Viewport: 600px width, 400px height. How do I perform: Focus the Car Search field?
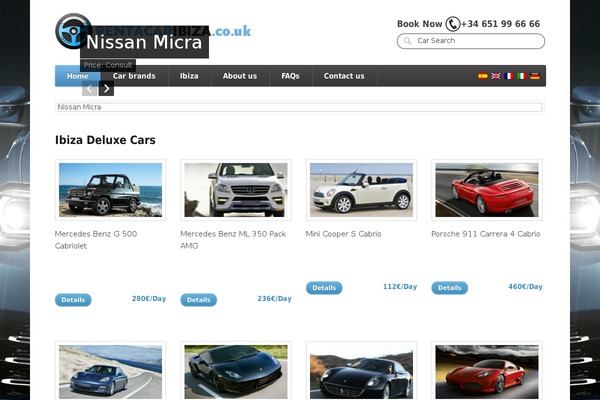[x=471, y=41]
